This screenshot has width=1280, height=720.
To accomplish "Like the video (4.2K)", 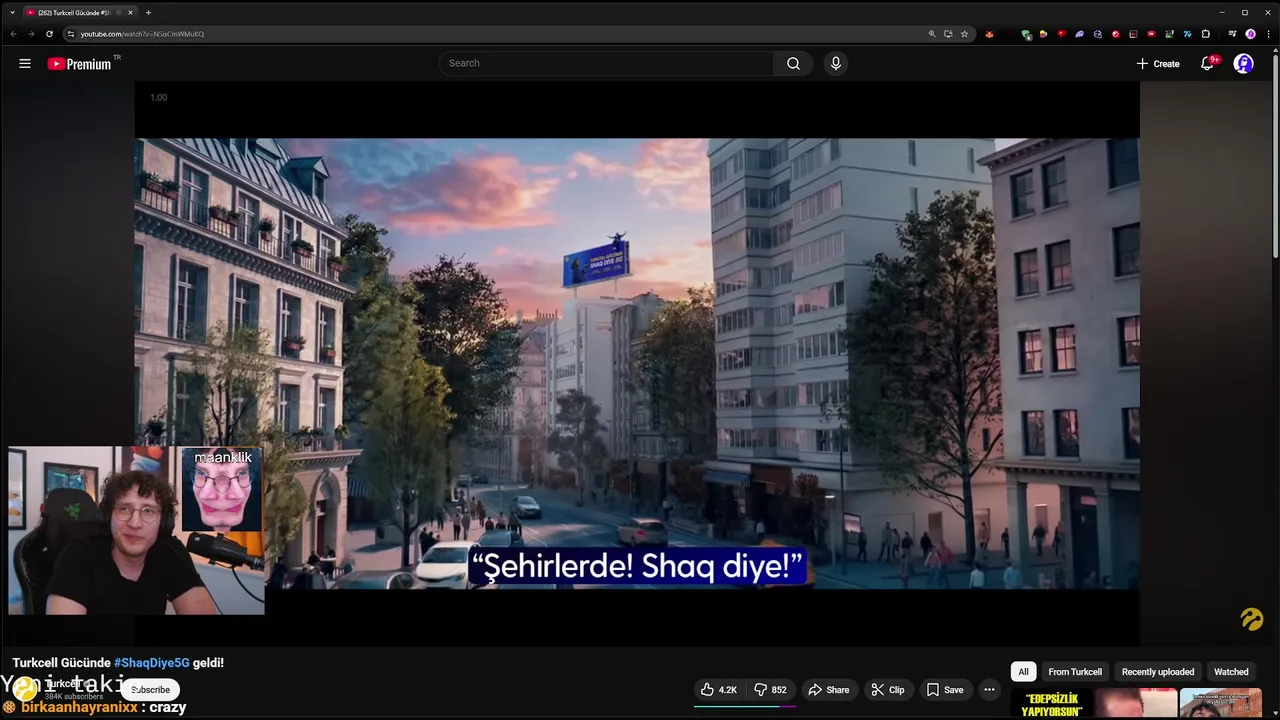I will click(x=719, y=689).
